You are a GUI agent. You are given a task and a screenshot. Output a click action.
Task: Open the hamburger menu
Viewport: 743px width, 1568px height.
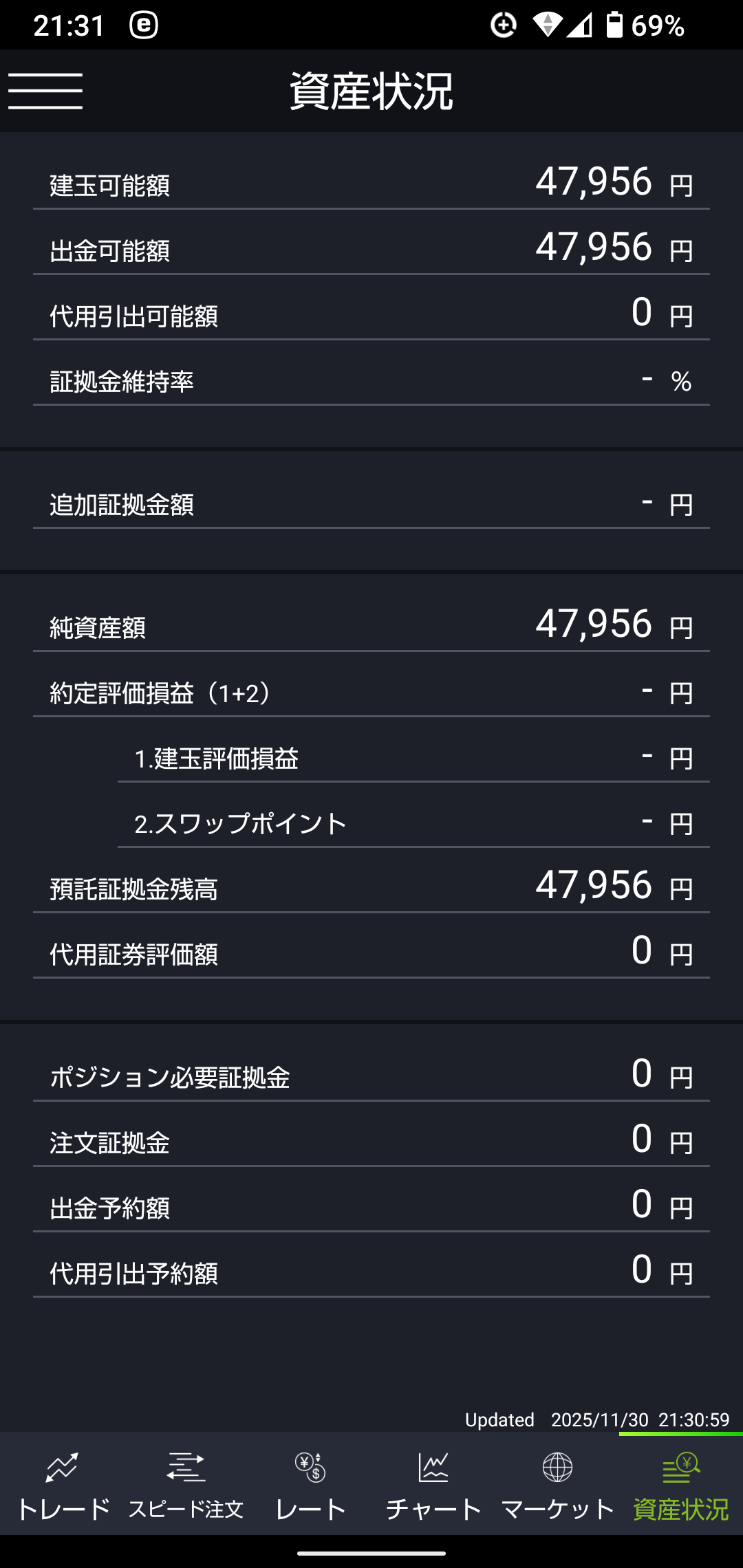click(x=45, y=91)
